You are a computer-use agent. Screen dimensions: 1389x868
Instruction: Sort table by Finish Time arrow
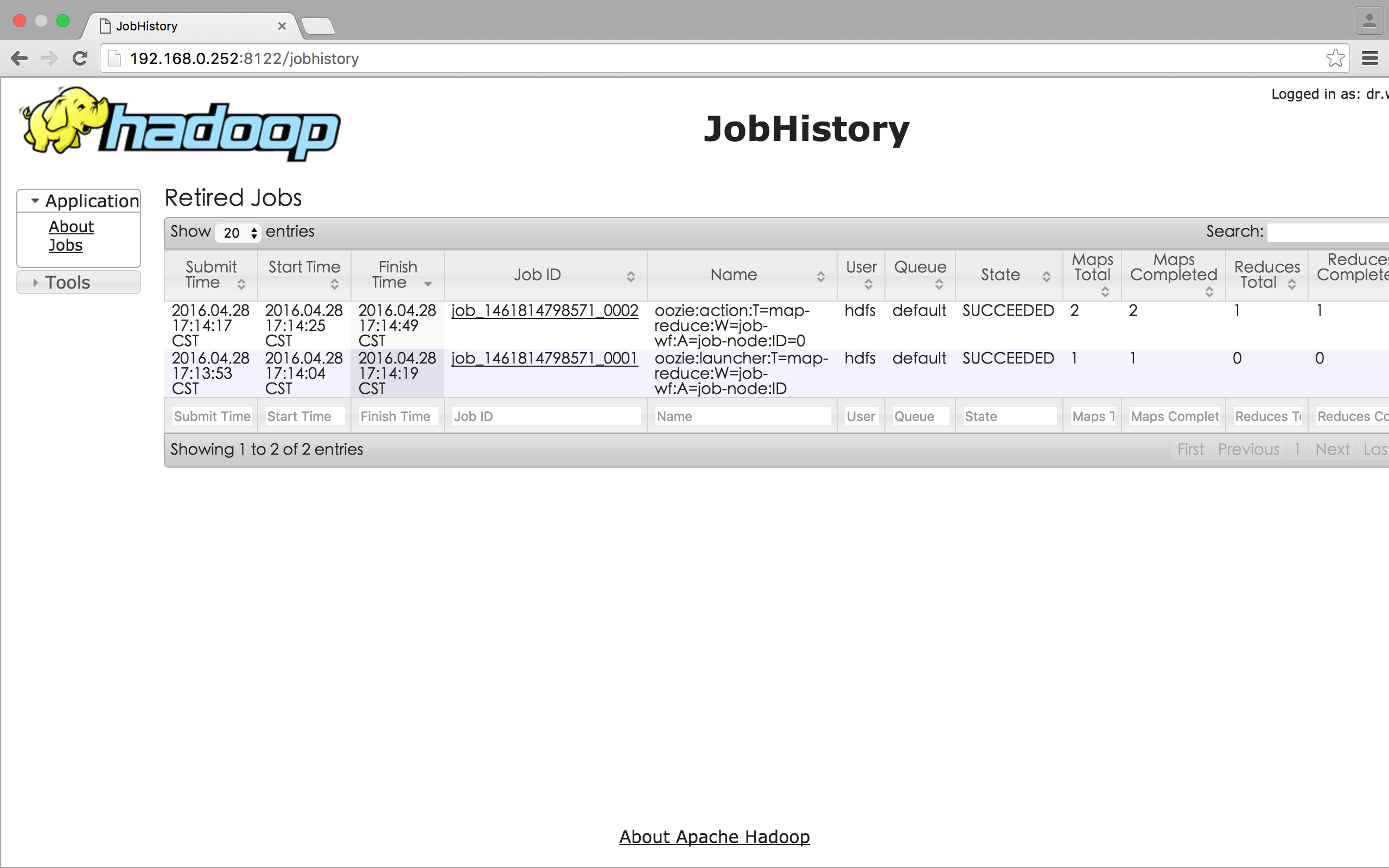point(428,284)
